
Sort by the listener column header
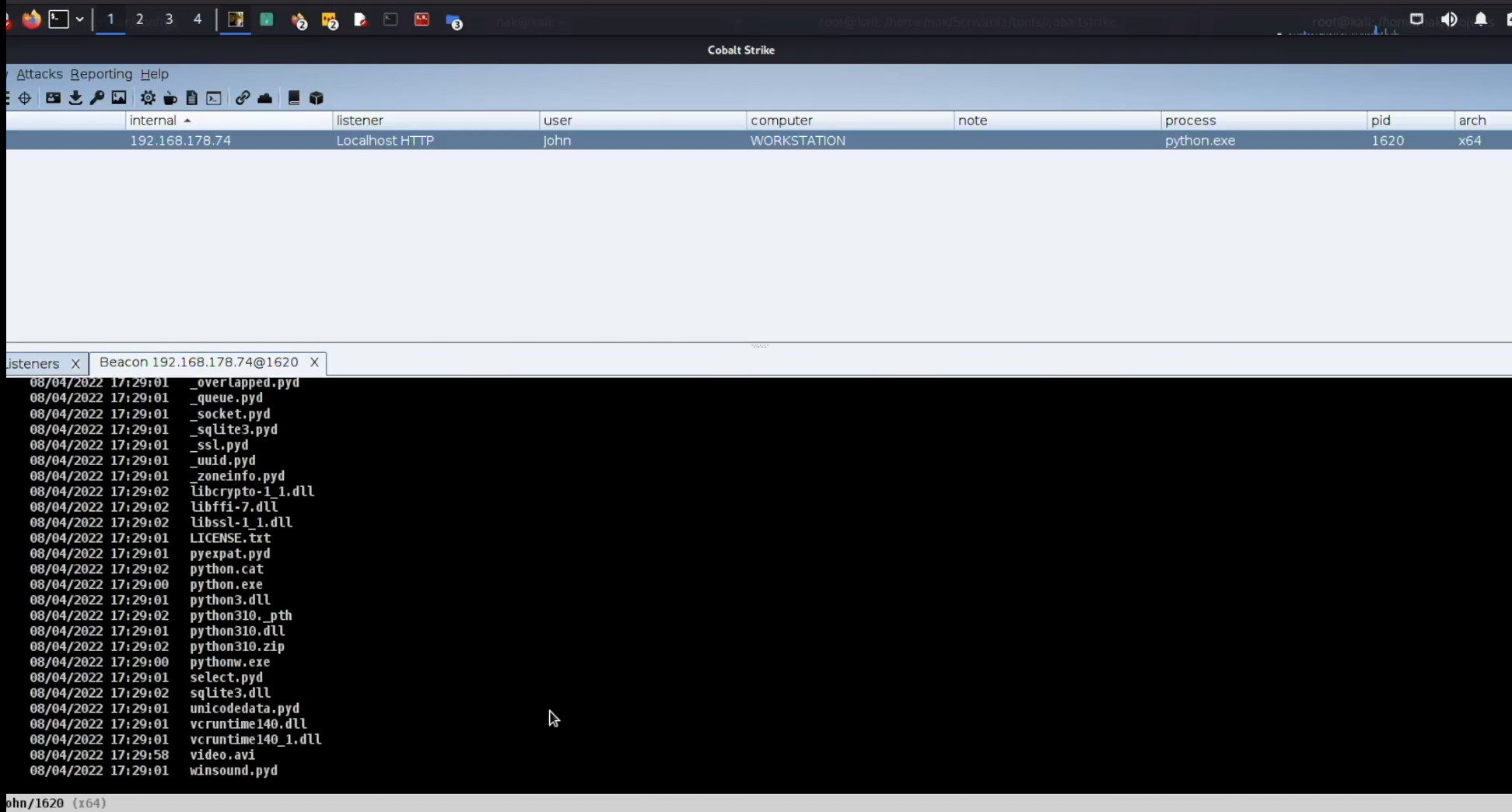click(x=436, y=121)
